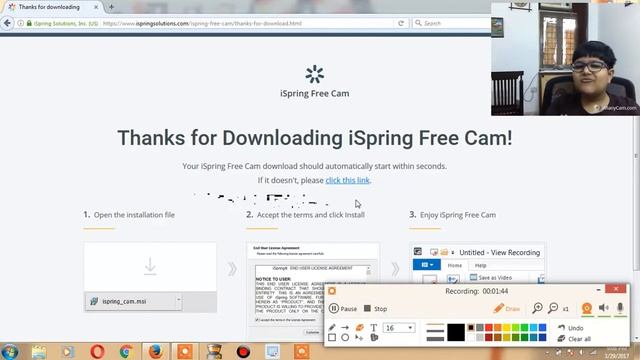
Task: Open a new browser tab
Action: click(x=111, y=7)
